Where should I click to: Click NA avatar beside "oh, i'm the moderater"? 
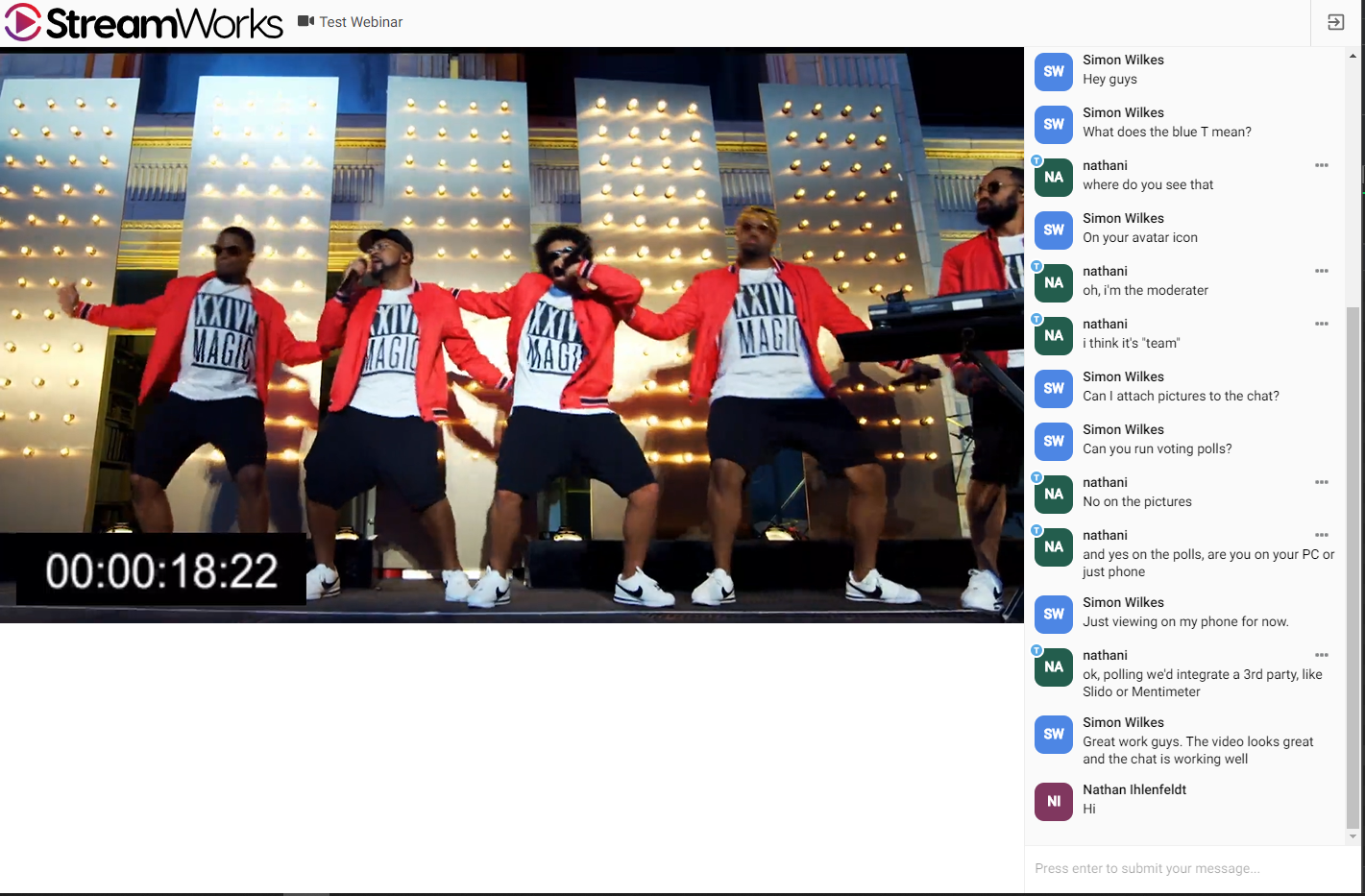pos(1054,282)
